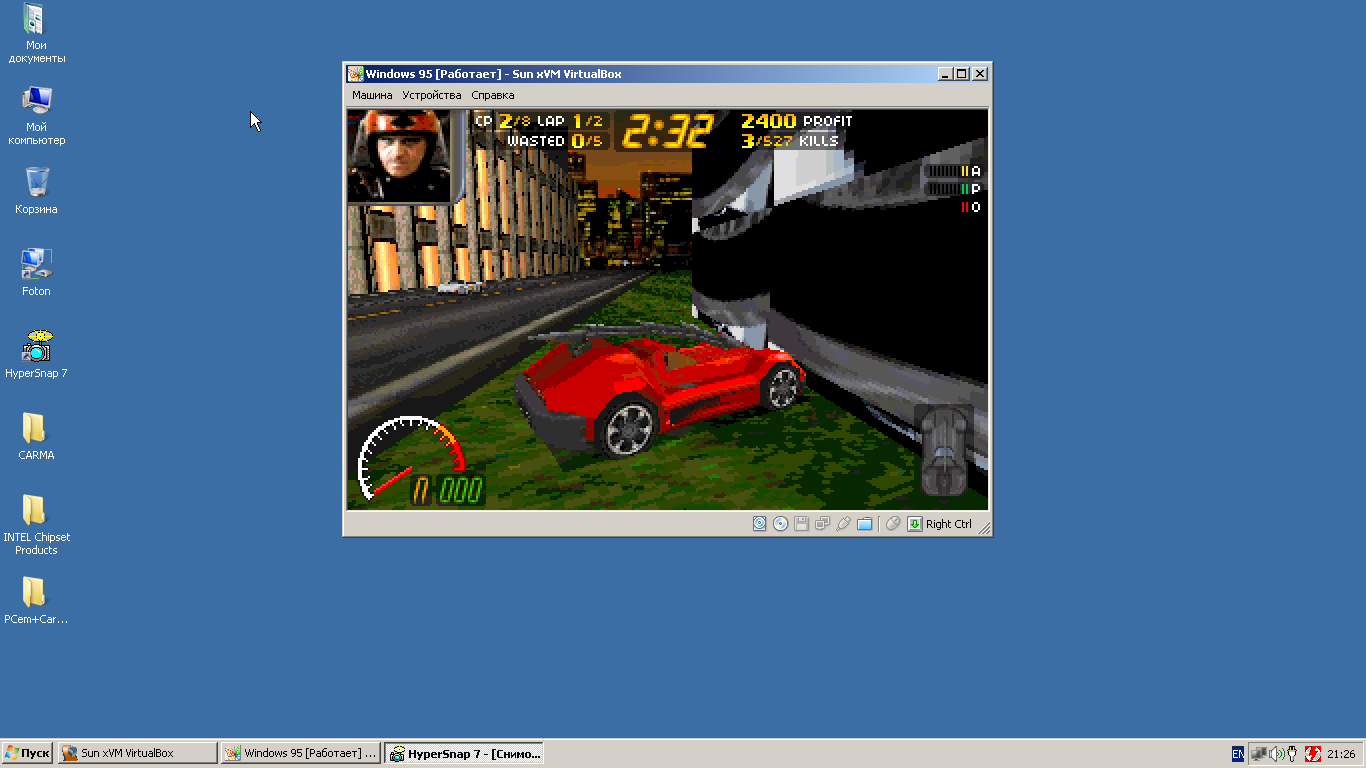
Task: Switch to Sun xVM VirtualBox taskbar button
Action: click(x=137, y=753)
